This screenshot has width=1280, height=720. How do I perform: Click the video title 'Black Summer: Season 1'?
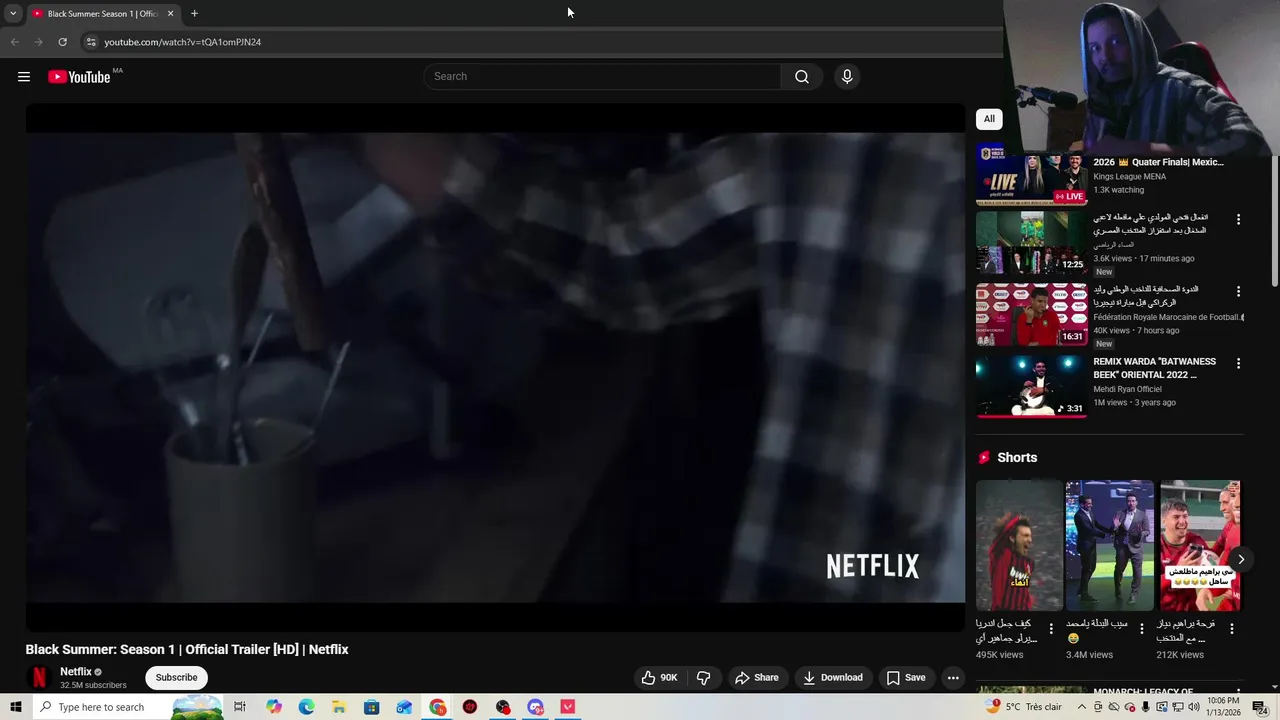(187, 650)
